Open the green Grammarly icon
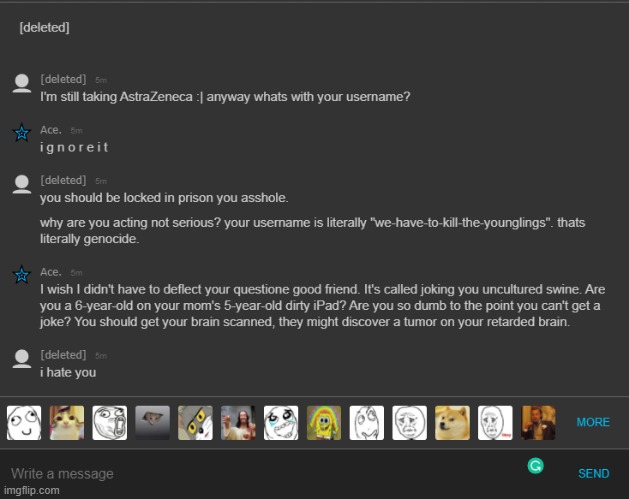Viewport: 629px width, 499px height. pyautogui.click(x=536, y=466)
